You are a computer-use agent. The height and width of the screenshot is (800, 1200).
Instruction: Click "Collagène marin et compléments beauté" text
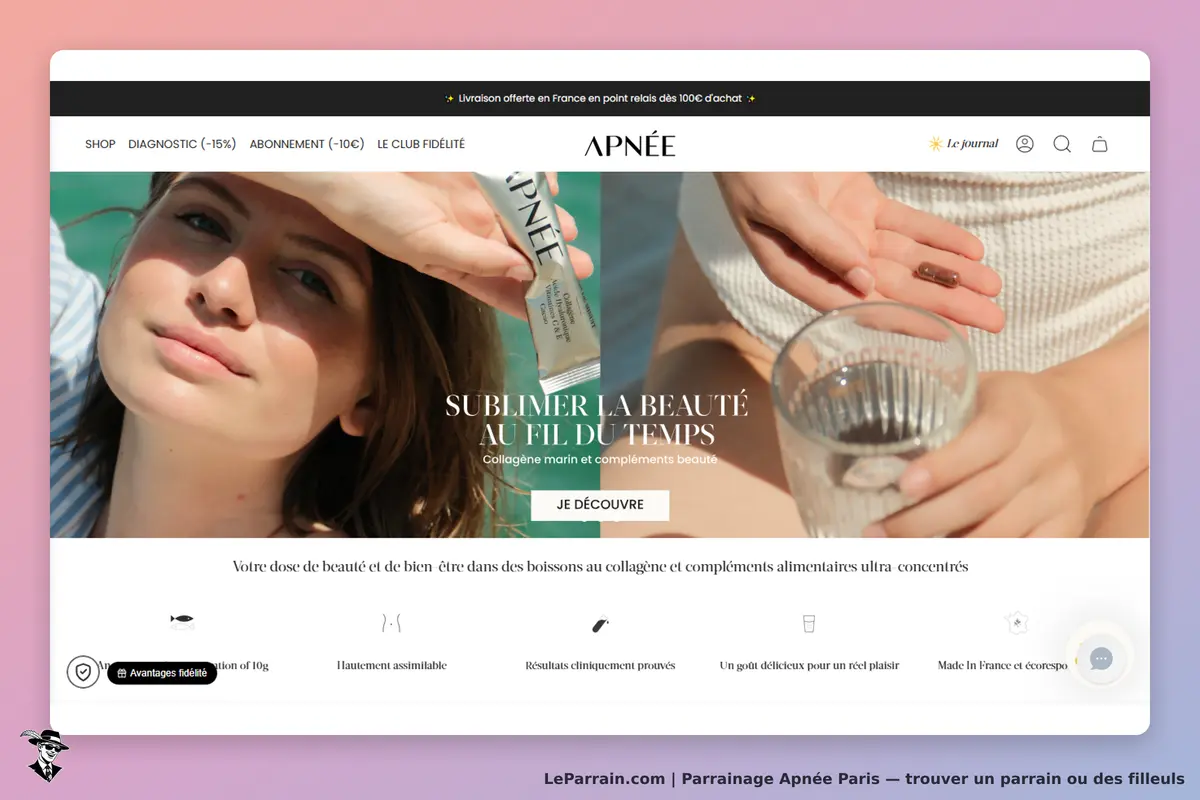pyautogui.click(x=600, y=460)
